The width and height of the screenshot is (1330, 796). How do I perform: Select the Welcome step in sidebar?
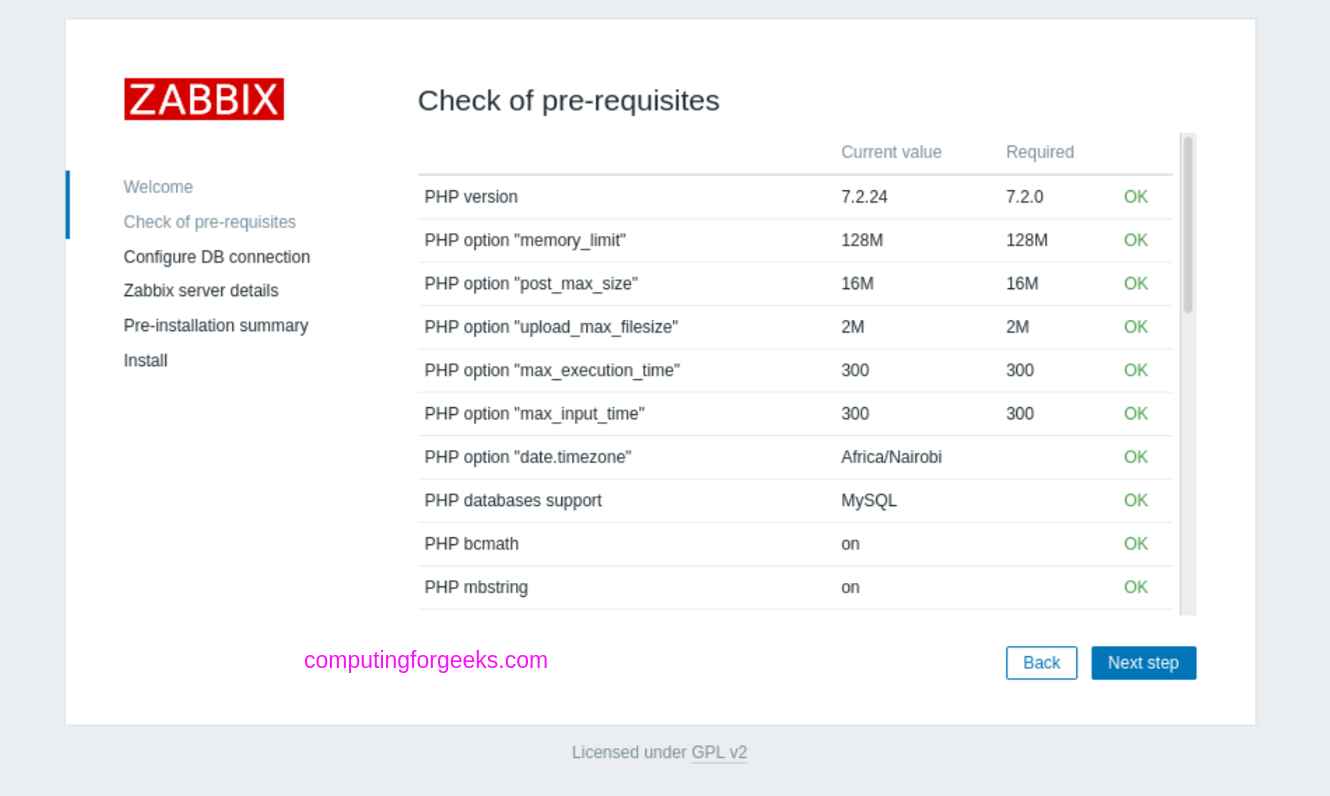click(x=158, y=187)
